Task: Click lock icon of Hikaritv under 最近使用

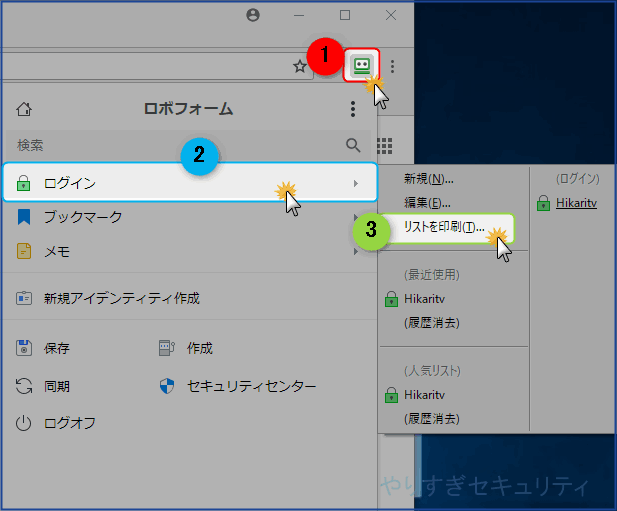Action: pyautogui.click(x=391, y=299)
